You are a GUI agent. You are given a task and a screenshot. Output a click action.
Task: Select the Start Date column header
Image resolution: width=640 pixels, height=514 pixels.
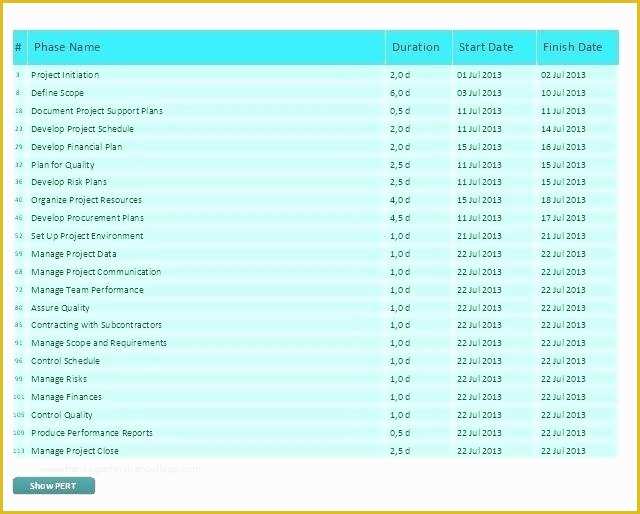494,47
